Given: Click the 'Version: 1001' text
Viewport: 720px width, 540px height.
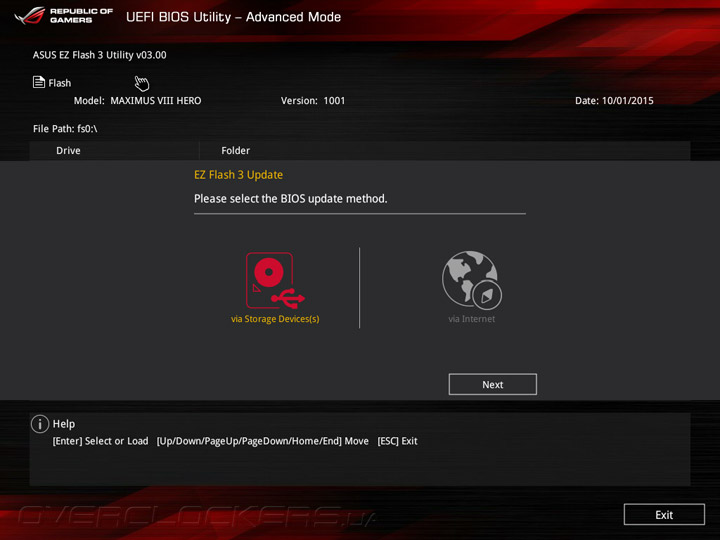Looking at the screenshot, I should (x=313, y=101).
